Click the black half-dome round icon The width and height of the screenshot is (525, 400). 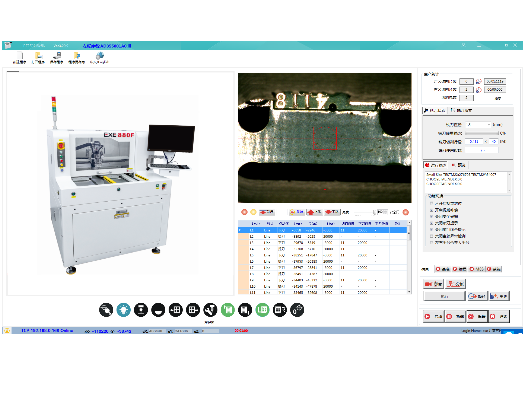[158, 310]
